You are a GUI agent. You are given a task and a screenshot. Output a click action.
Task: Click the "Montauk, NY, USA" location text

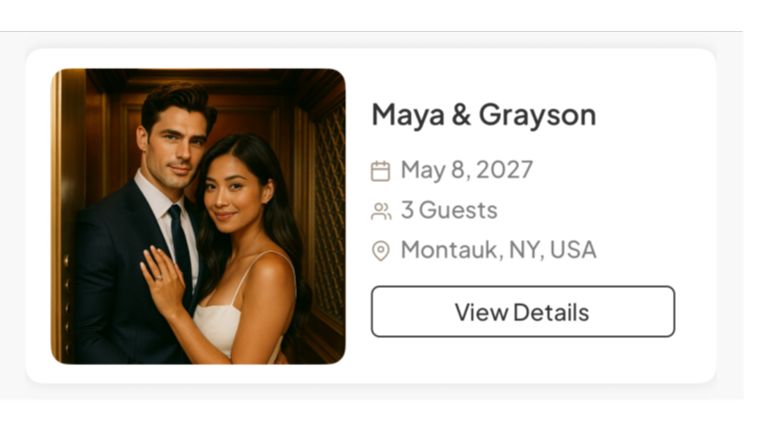(x=499, y=250)
